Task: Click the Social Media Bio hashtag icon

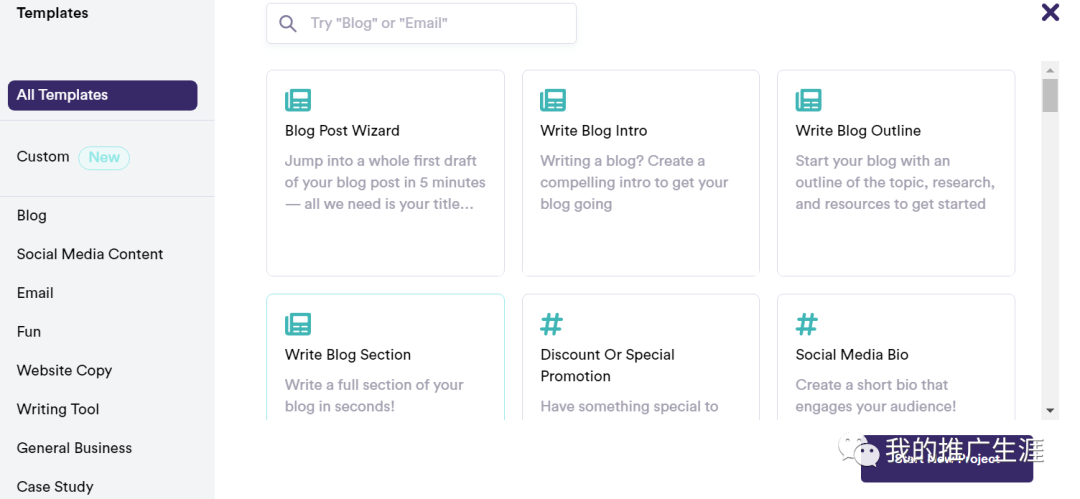Action: (x=807, y=324)
